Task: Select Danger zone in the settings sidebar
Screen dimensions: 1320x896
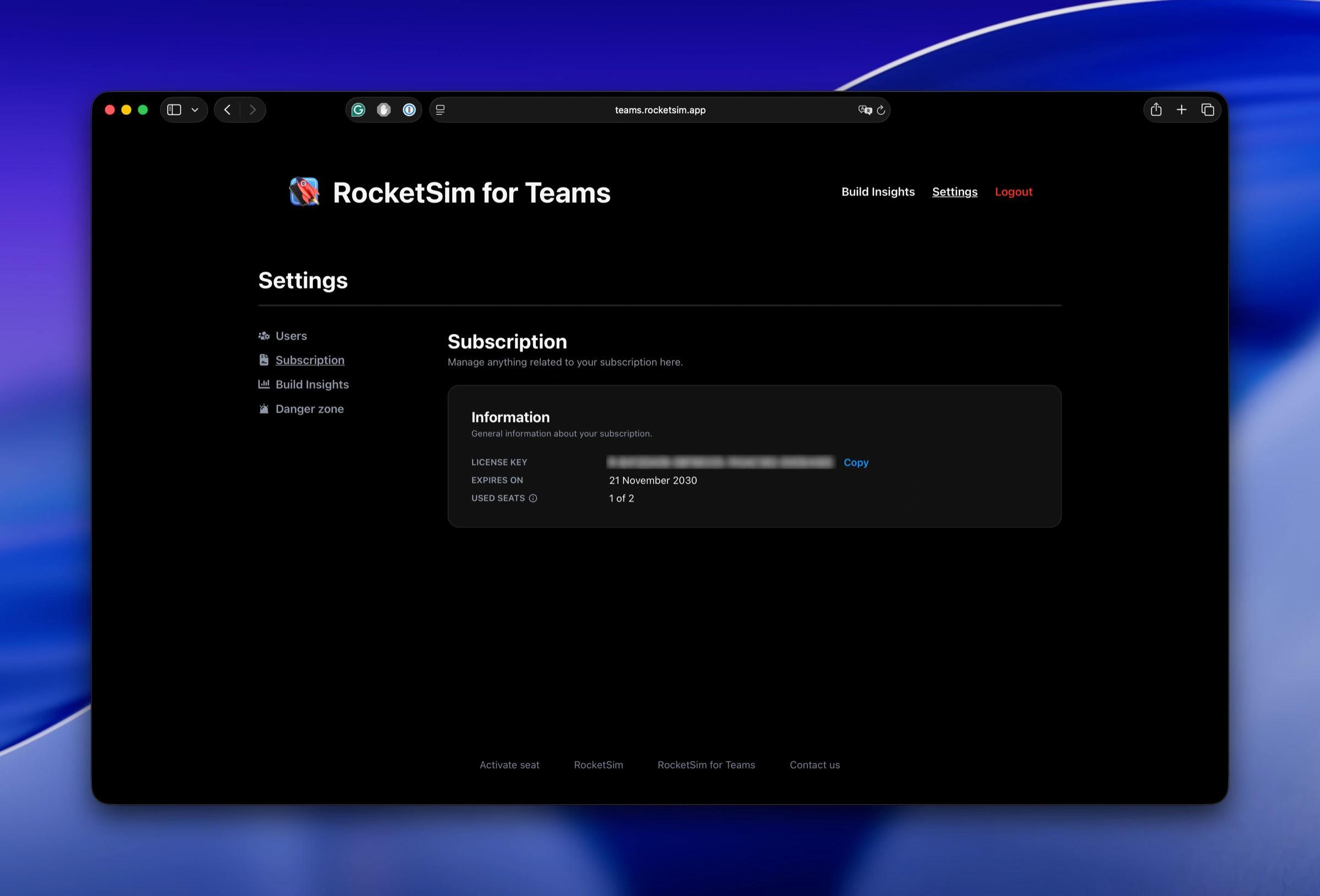Action: click(x=310, y=409)
